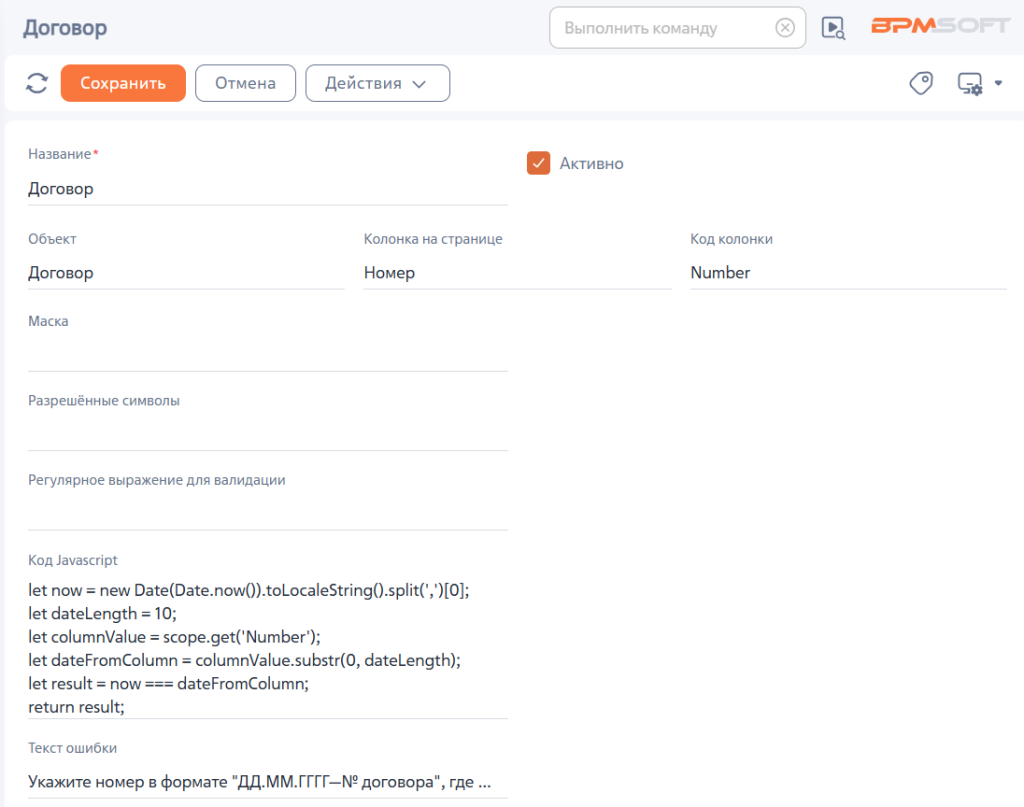Click into the empty Маска field

(268, 355)
